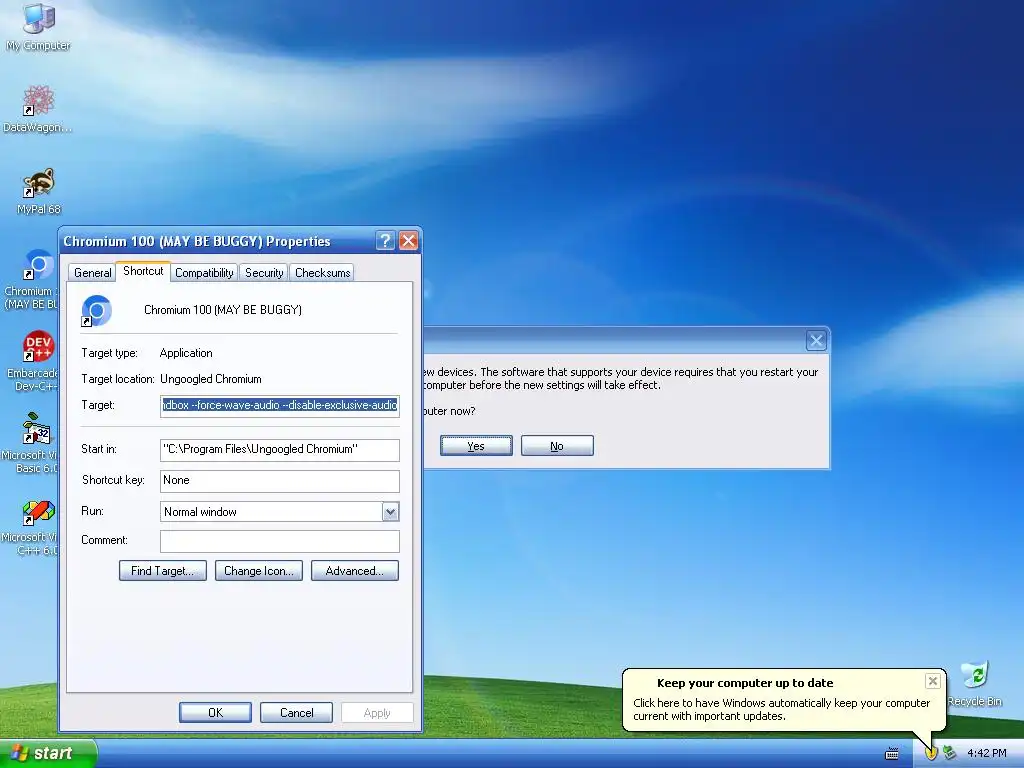Select the MyPal 68 desktop shortcut

39,191
